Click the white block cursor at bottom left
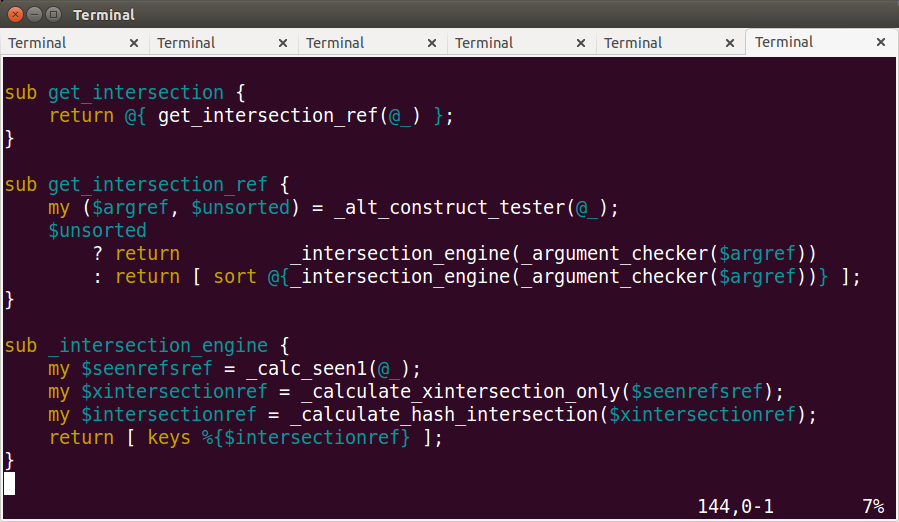 click(10, 484)
